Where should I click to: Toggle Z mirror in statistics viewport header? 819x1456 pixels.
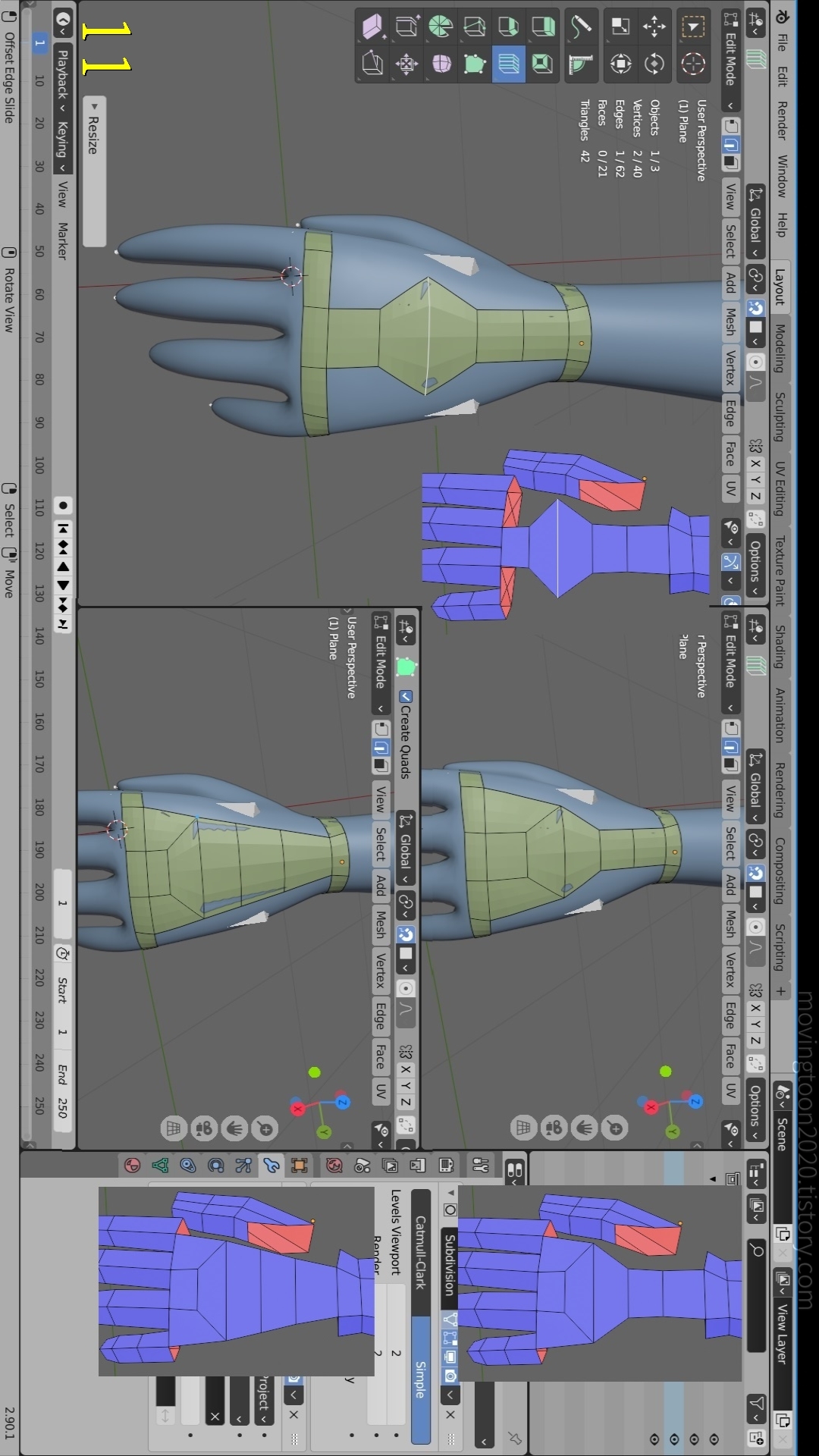755,497
